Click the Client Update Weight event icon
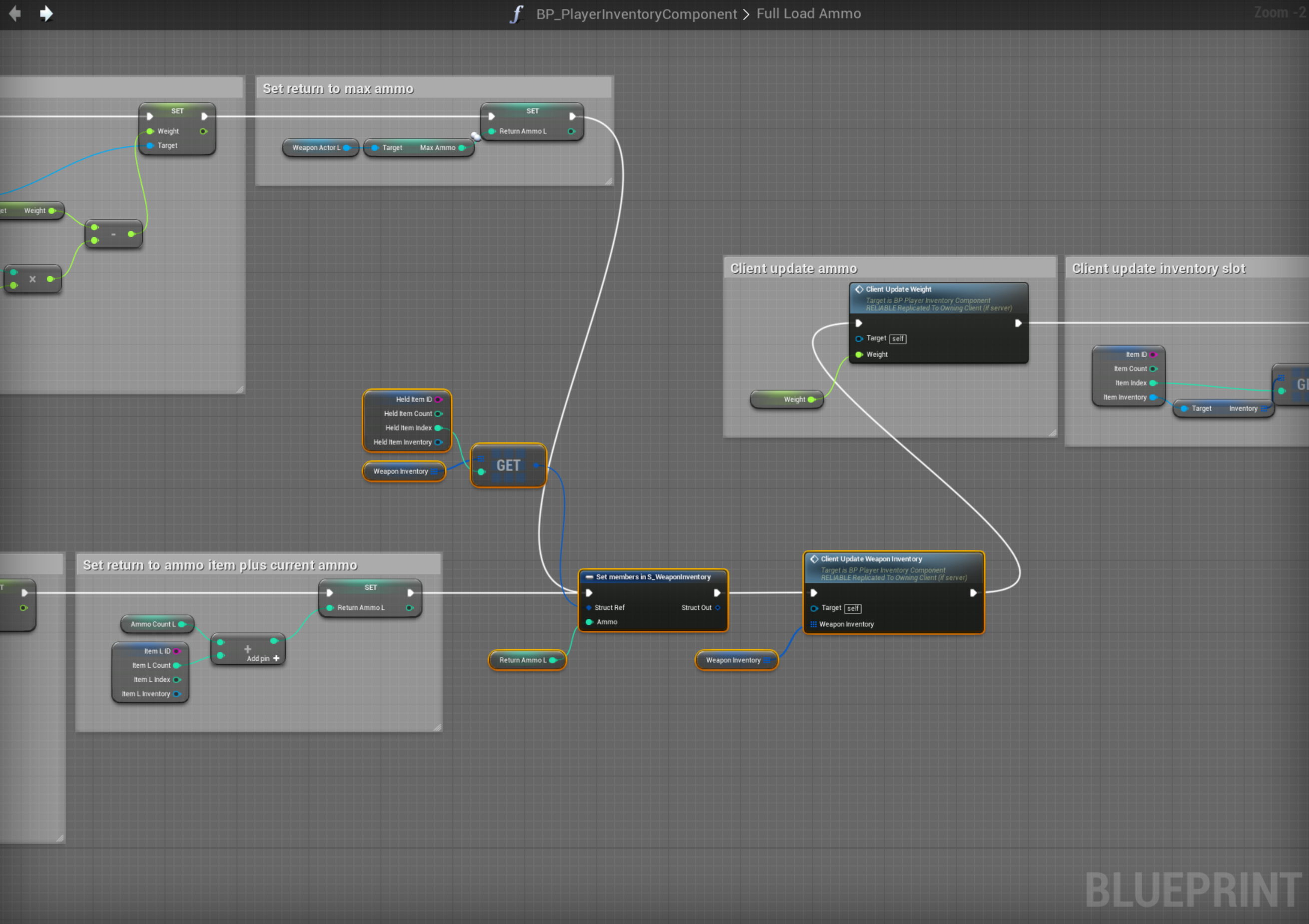The width and height of the screenshot is (1309, 924). [x=859, y=290]
